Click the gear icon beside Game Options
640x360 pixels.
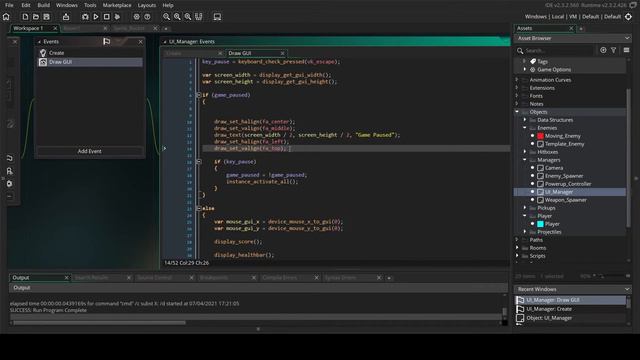click(x=533, y=70)
